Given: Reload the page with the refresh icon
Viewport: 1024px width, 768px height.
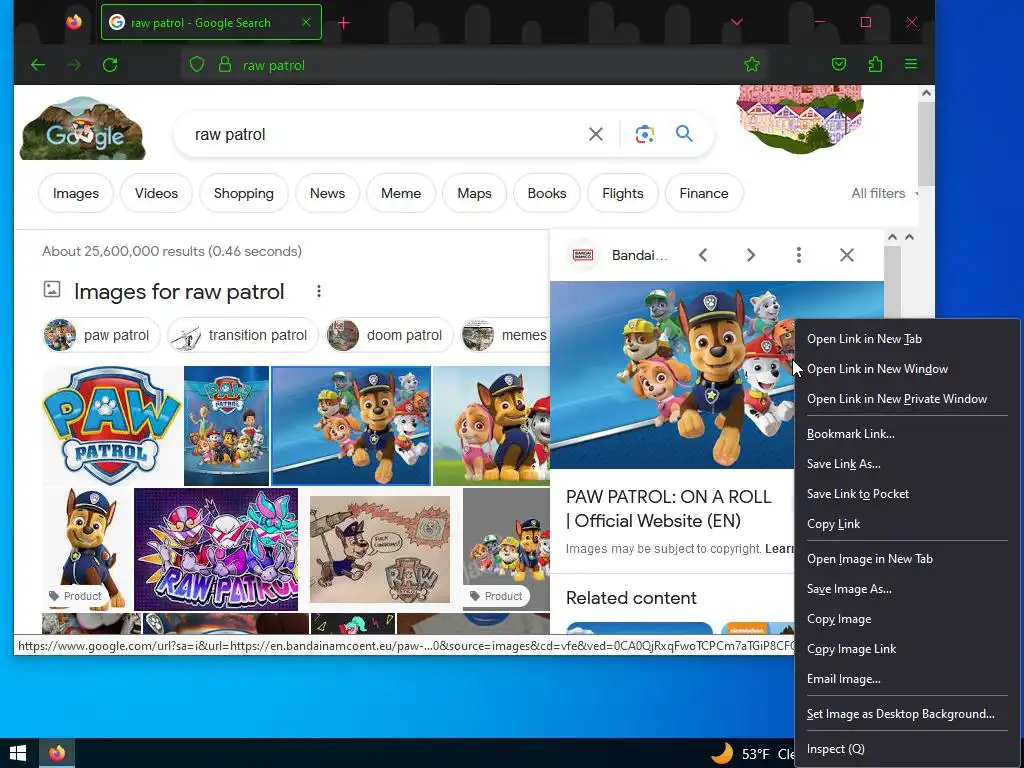Looking at the screenshot, I should coord(110,65).
